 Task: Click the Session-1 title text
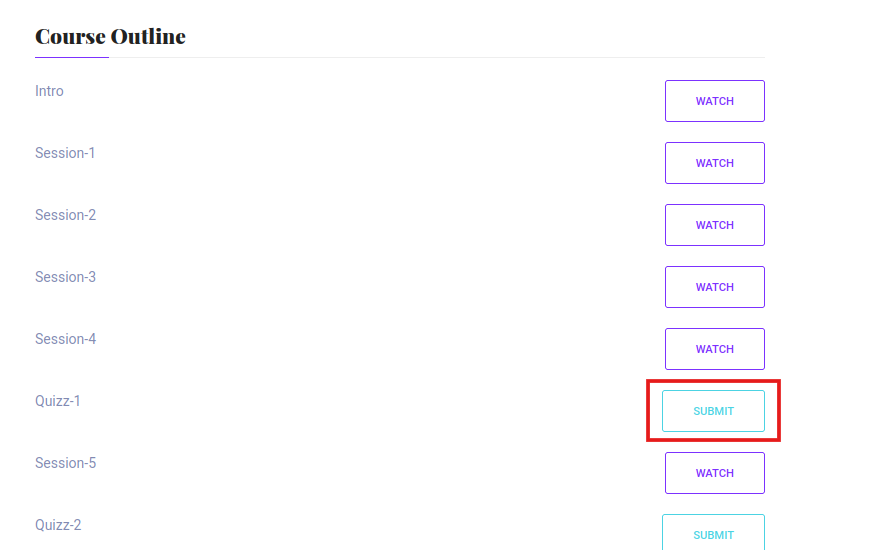(x=65, y=153)
